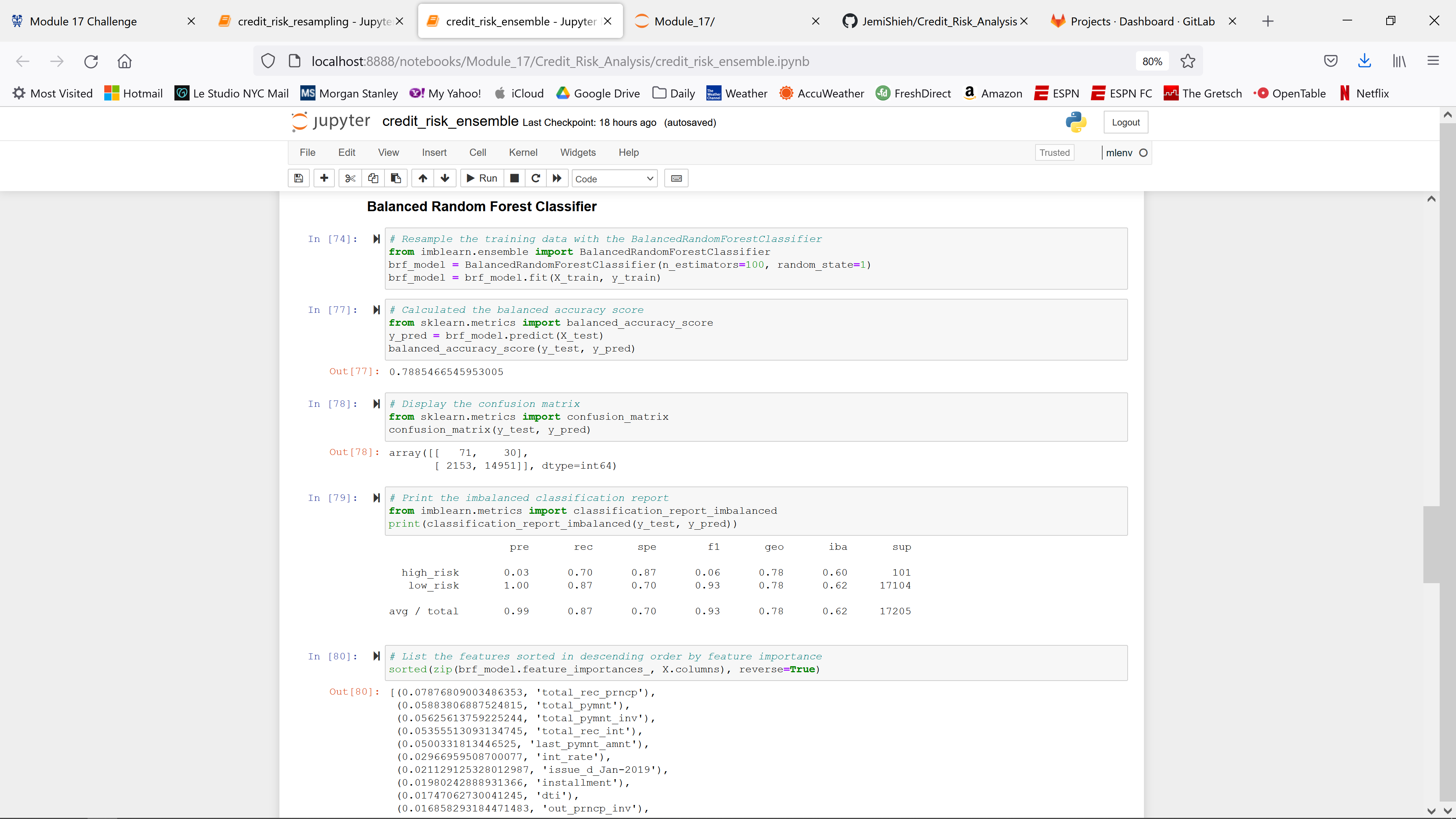This screenshot has height=819, width=1456.
Task: Run cell In [79] with its run icon
Action: click(377, 498)
